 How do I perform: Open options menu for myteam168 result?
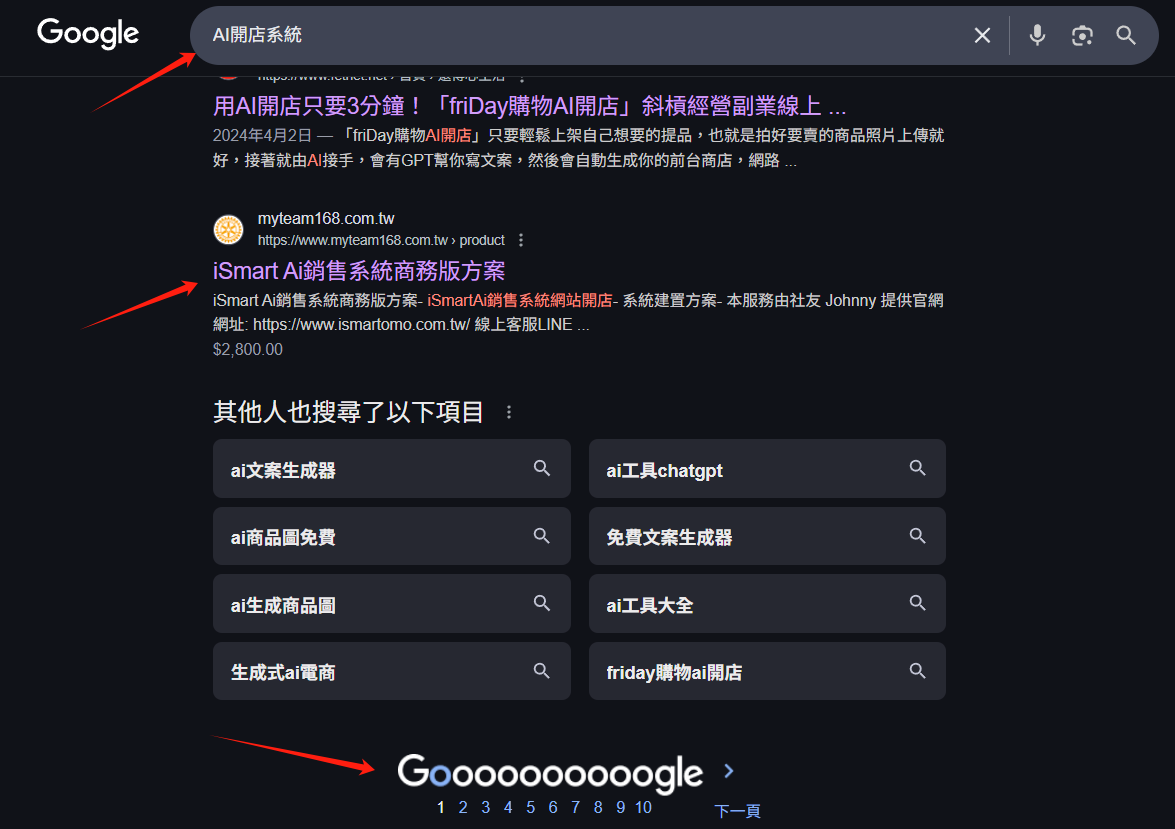(521, 240)
